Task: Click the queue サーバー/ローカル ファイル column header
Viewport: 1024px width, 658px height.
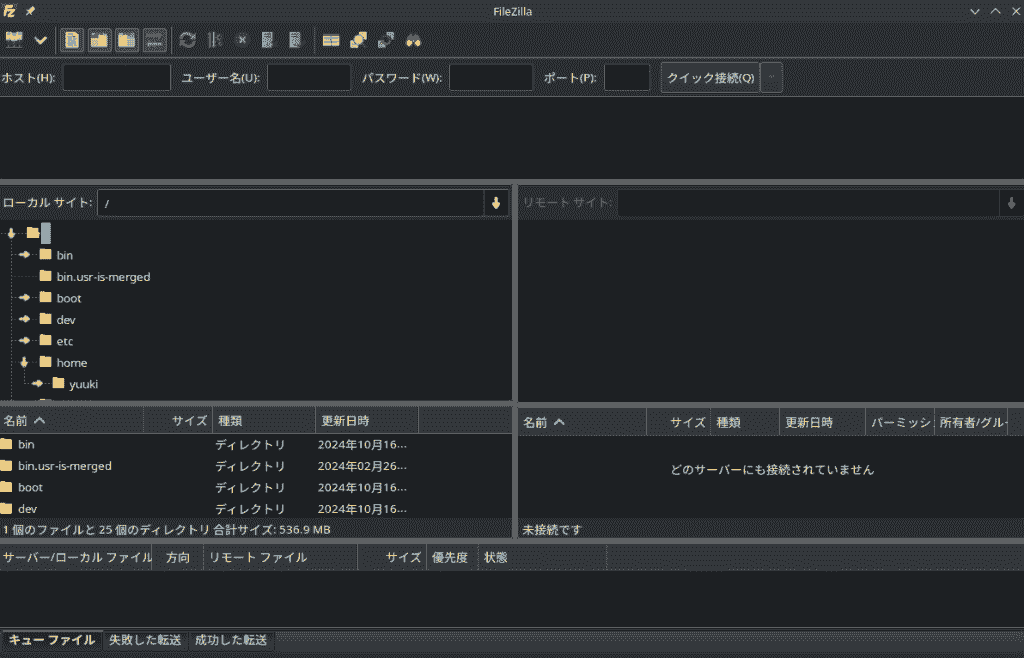Action: click(x=76, y=557)
